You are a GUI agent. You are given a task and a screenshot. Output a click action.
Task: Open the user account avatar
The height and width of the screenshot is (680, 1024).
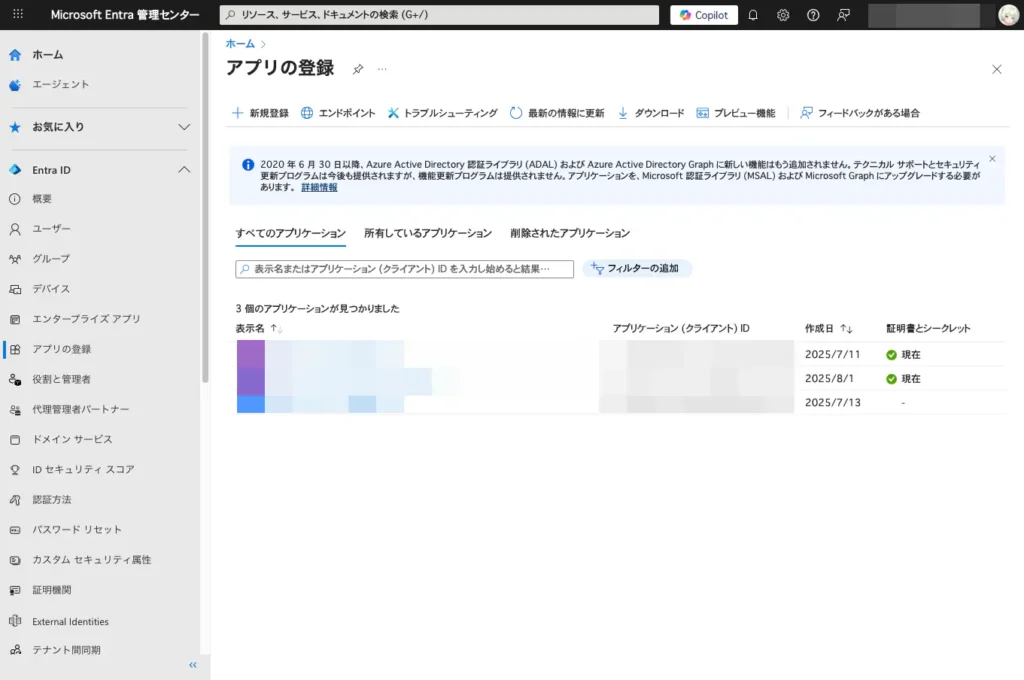click(x=1008, y=15)
